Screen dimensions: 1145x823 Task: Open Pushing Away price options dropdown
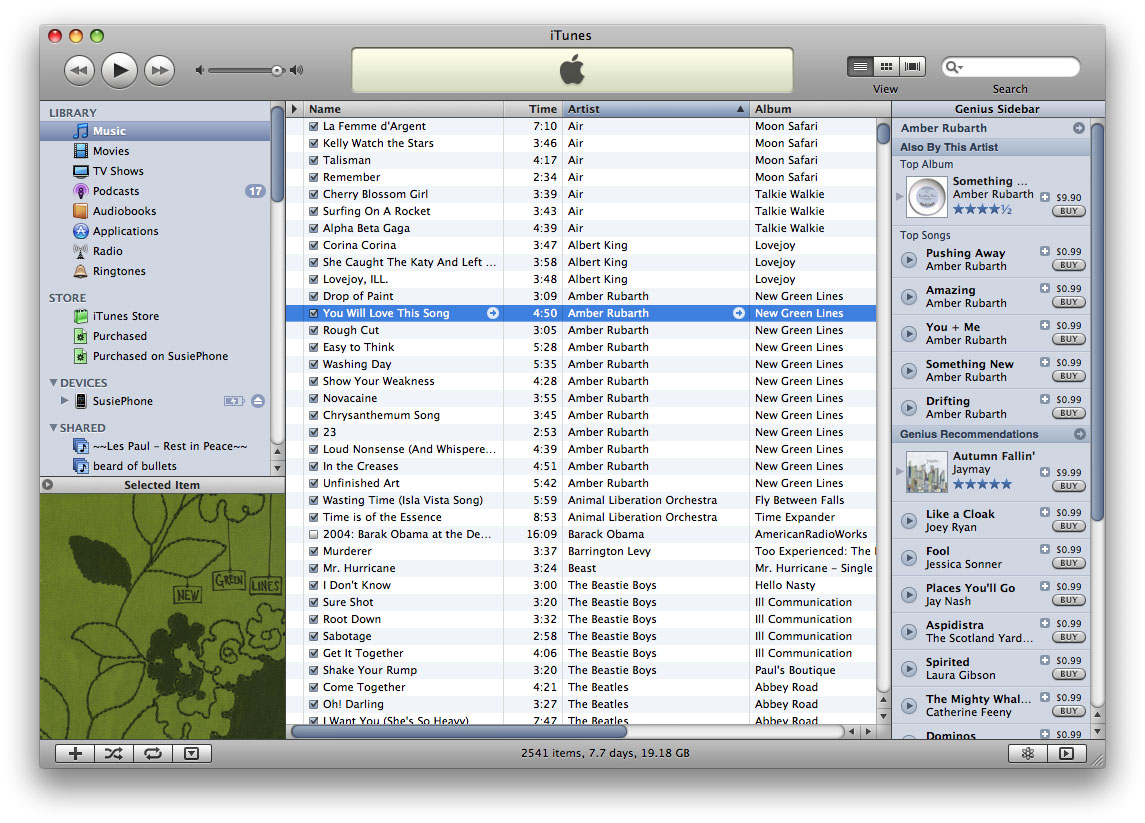(1045, 251)
